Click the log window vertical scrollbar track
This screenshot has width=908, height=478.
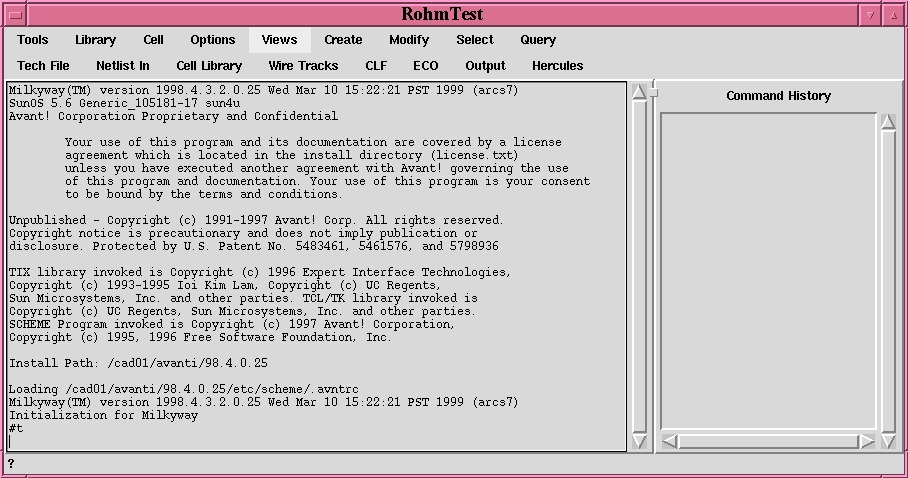(639, 267)
